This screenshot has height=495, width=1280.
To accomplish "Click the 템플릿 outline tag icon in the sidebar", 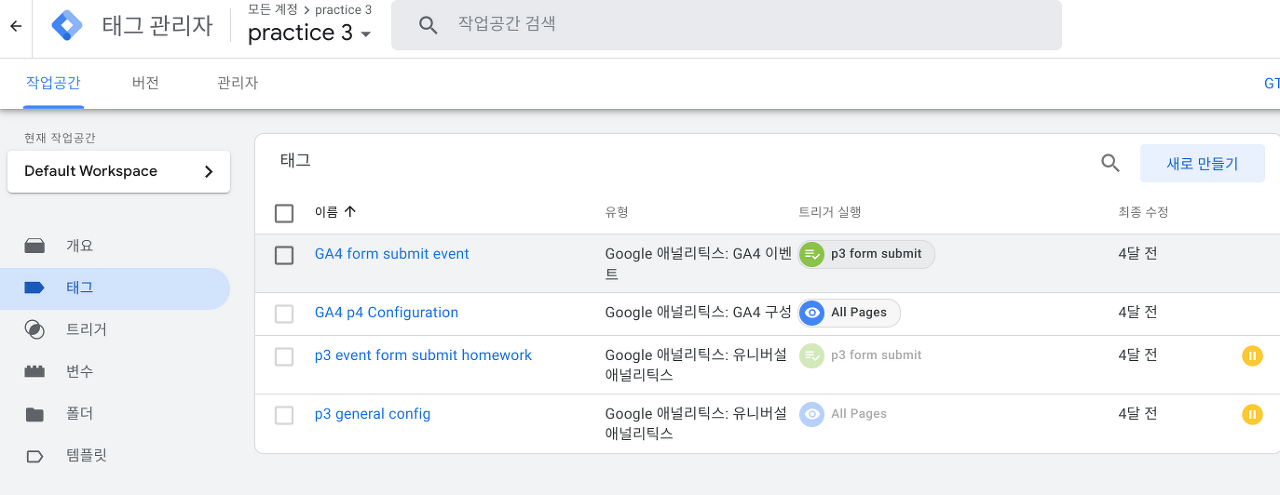I will (35, 456).
